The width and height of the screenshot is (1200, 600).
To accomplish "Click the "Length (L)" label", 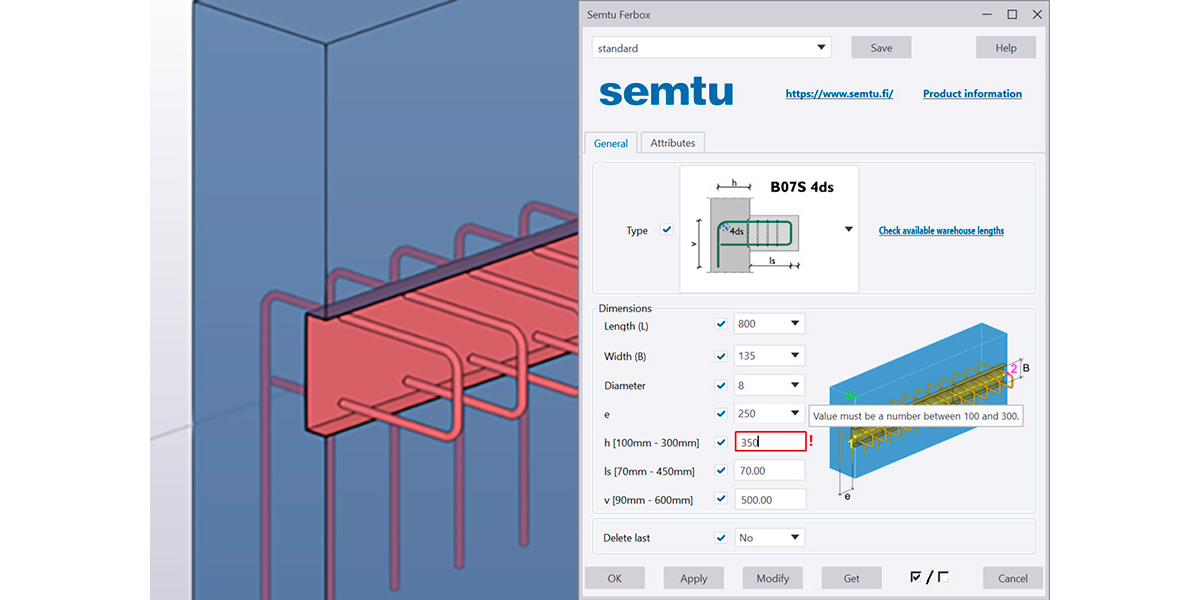I will pos(626,327).
